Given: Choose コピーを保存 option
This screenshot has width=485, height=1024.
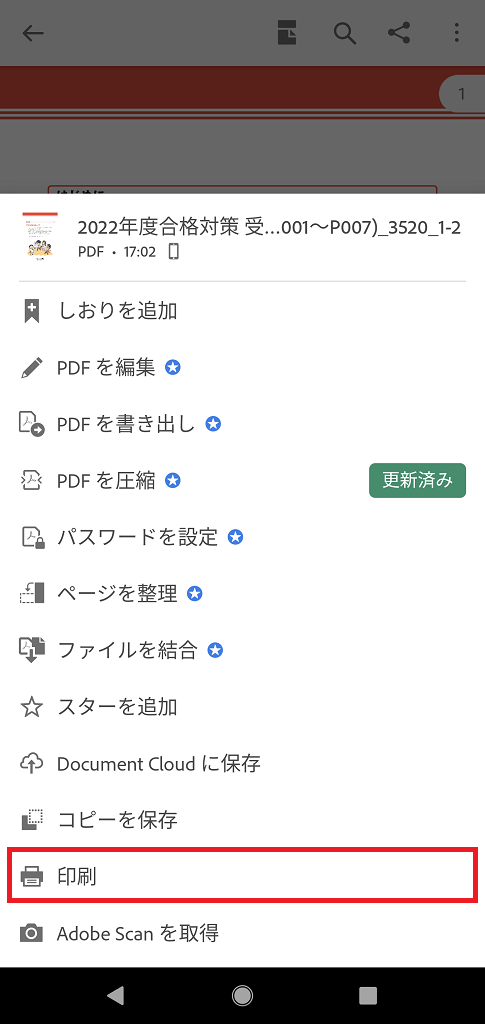Looking at the screenshot, I should (242, 820).
